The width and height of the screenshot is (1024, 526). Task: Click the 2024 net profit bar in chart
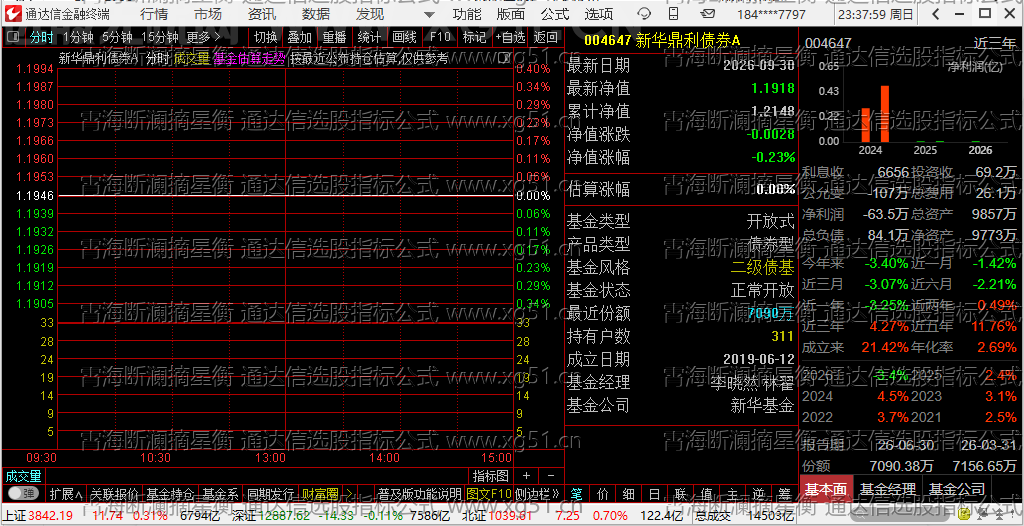[865, 125]
